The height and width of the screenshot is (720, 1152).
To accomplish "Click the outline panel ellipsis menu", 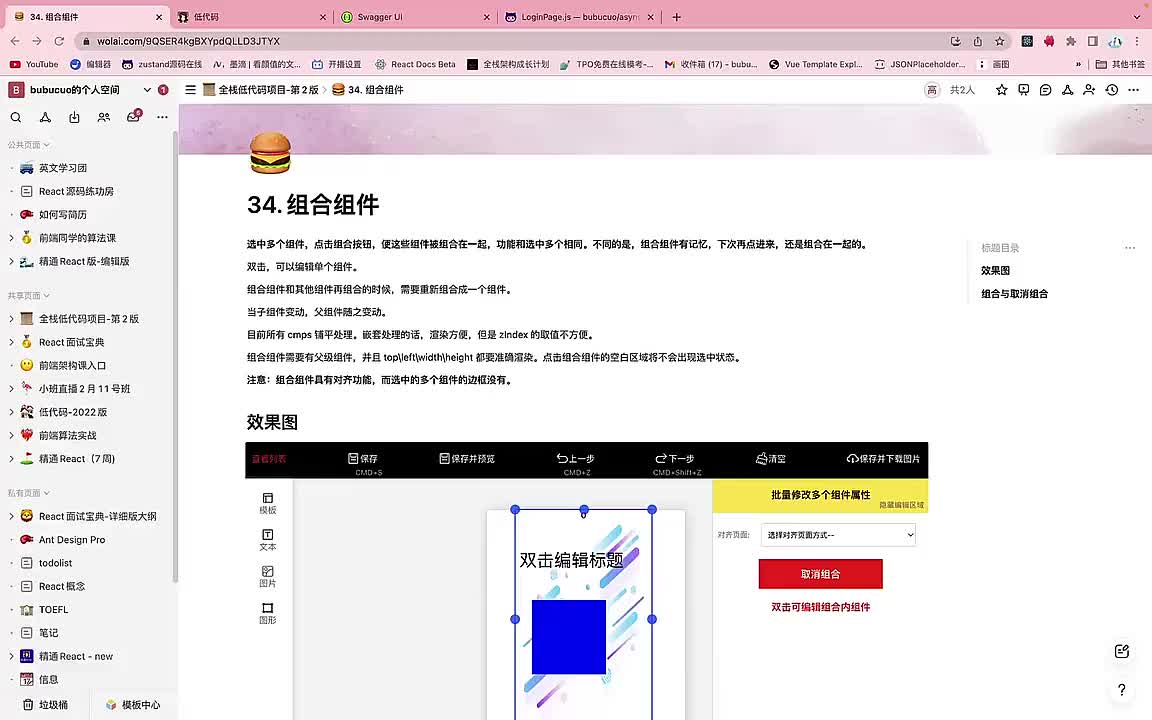I will click(x=1130, y=248).
